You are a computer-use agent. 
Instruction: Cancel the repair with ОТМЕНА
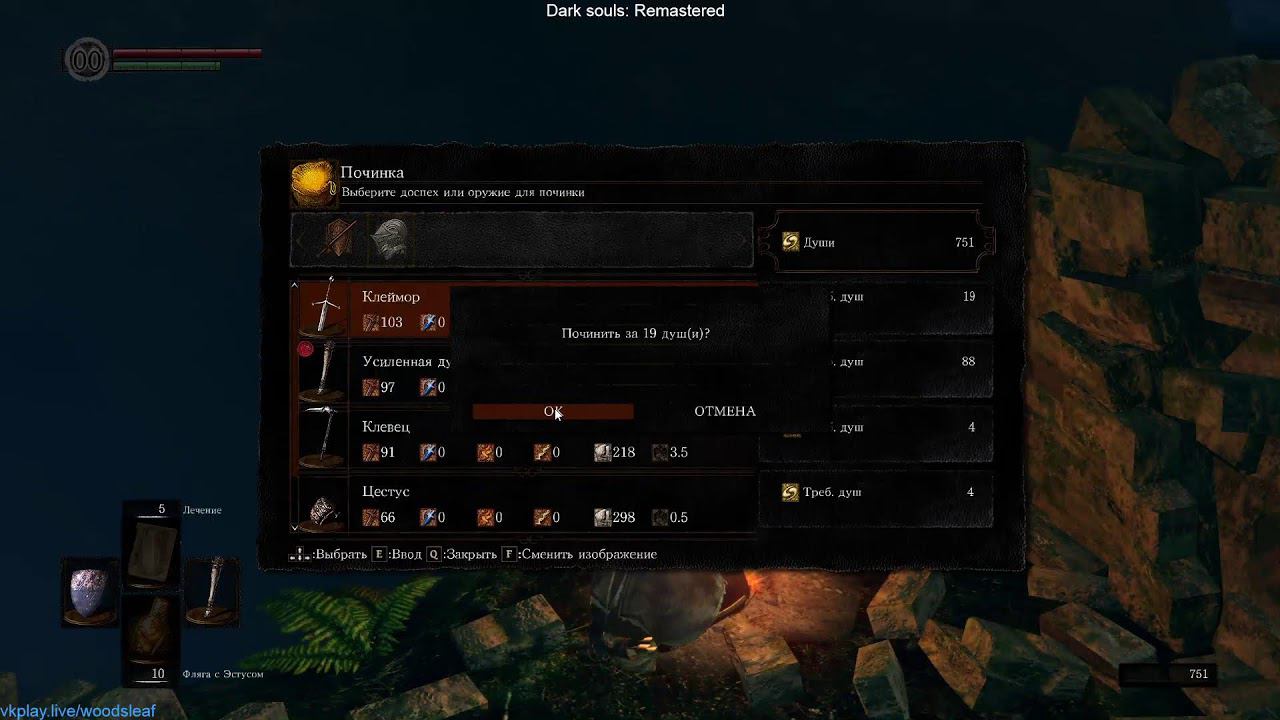725,411
